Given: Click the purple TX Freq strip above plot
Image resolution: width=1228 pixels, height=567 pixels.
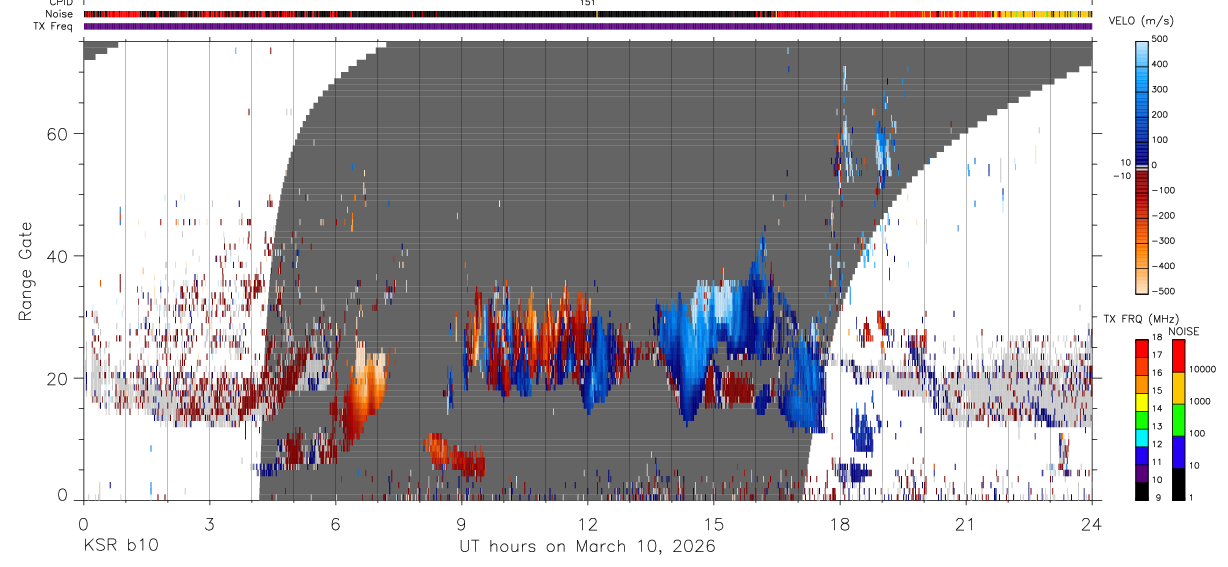Looking at the screenshot, I should tap(588, 26).
